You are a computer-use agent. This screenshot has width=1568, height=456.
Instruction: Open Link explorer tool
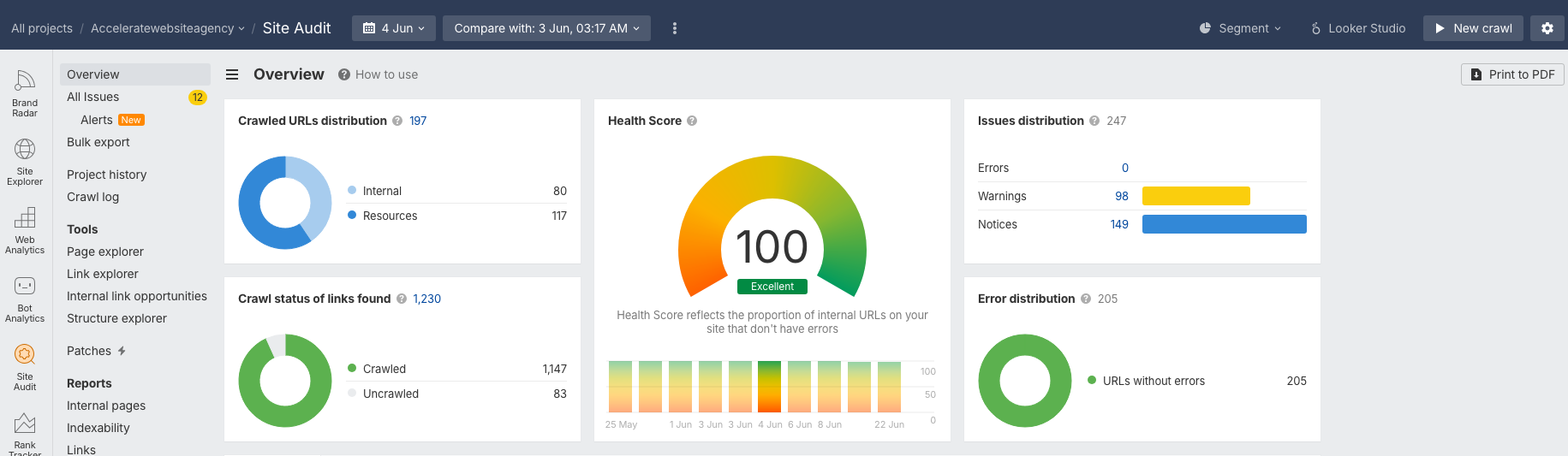(x=103, y=274)
